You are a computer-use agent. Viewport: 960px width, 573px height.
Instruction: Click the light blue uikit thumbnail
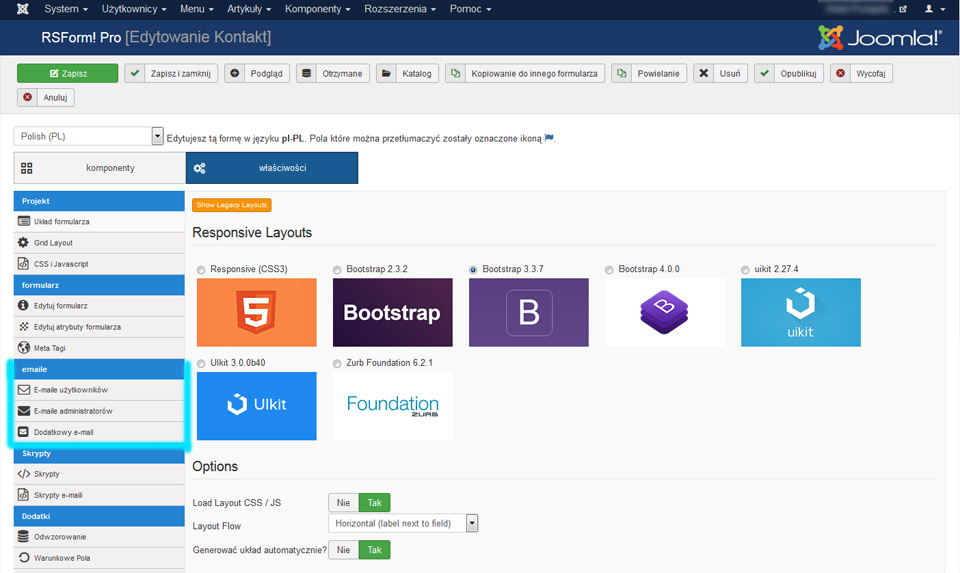(x=801, y=312)
